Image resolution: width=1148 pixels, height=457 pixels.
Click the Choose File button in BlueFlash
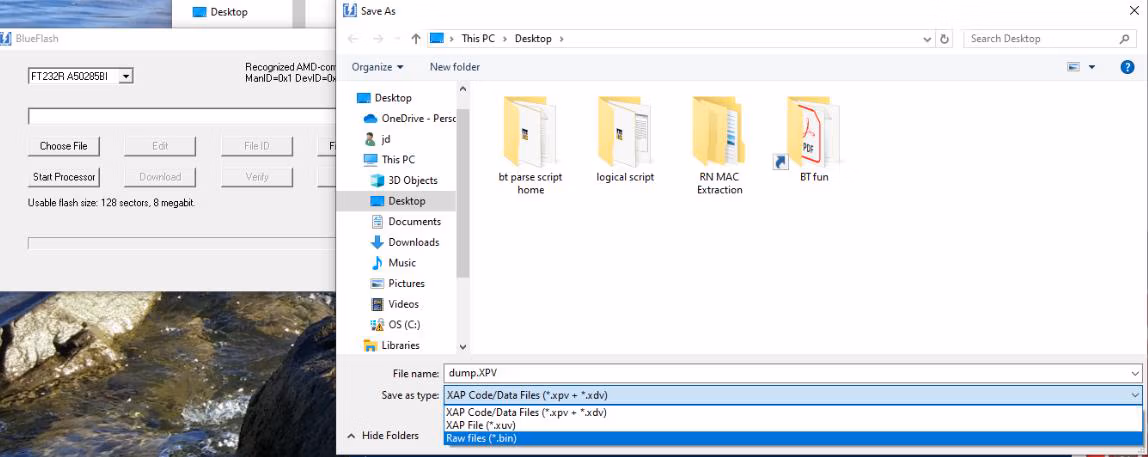[63, 146]
